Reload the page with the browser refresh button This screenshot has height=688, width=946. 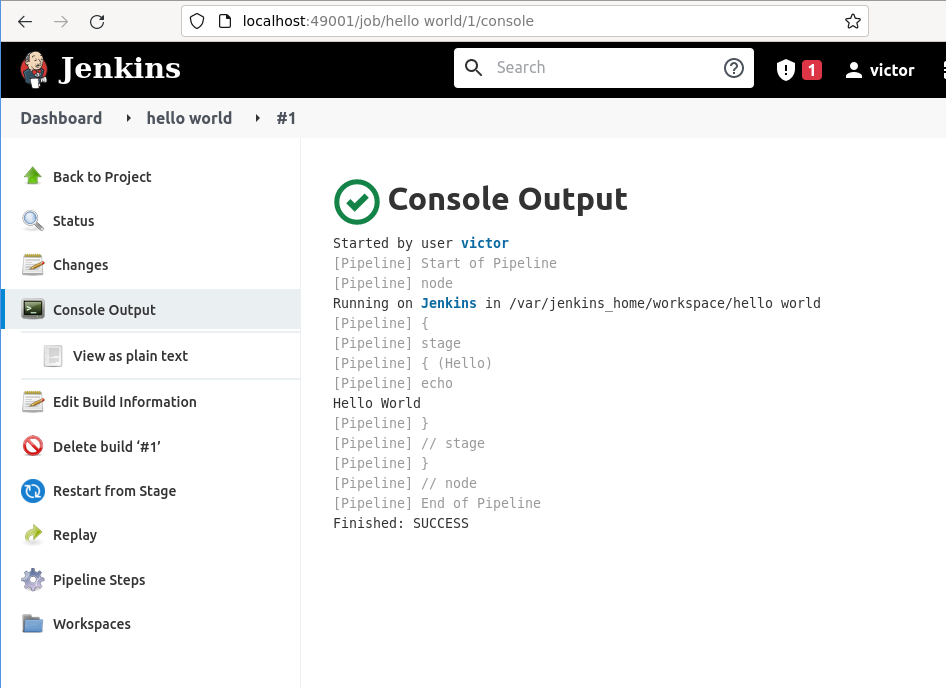[x=97, y=21]
